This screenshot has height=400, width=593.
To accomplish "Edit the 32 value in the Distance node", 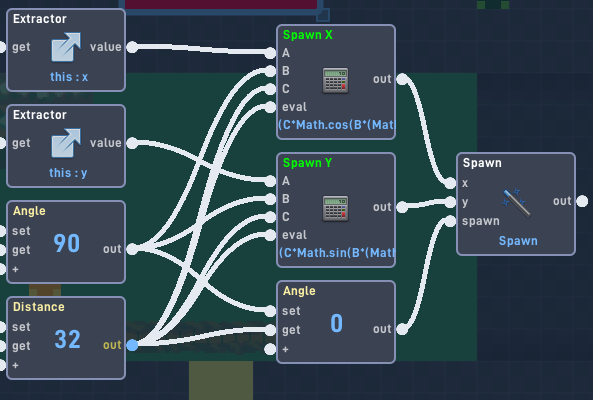I will click(67, 339).
